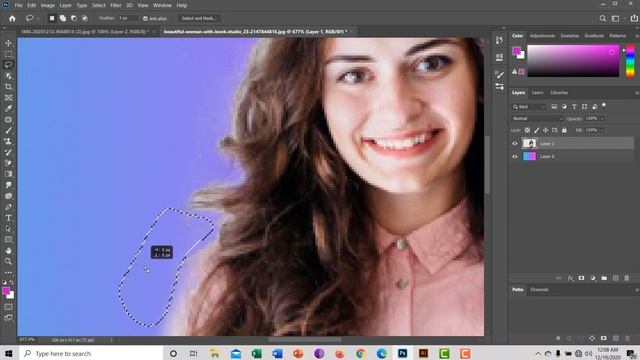Screen dimensions: 640x360
Task: Open the blend mode Normal dropdown
Action: tap(537, 118)
